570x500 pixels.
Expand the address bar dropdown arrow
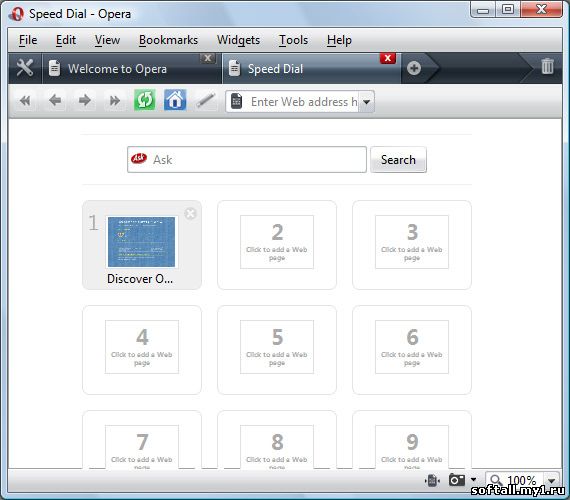(x=367, y=102)
